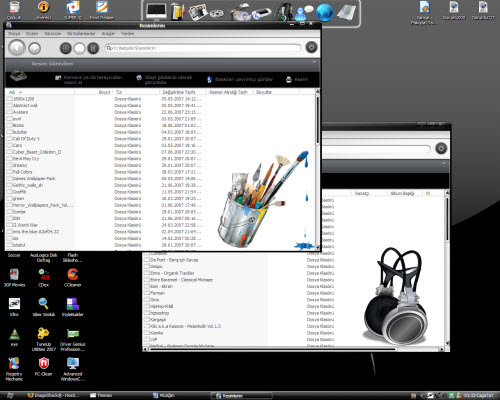Click the Themes button on the taskbar

tap(101, 396)
